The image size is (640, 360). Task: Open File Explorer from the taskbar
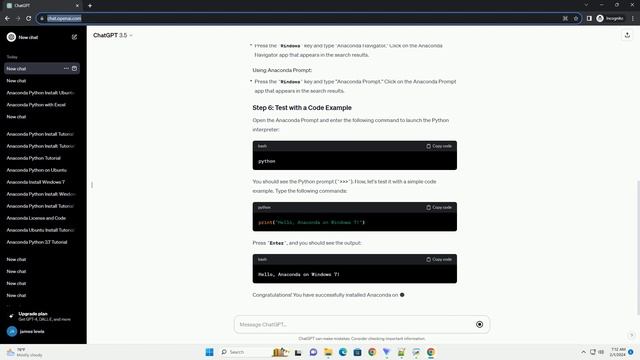coord(328,352)
